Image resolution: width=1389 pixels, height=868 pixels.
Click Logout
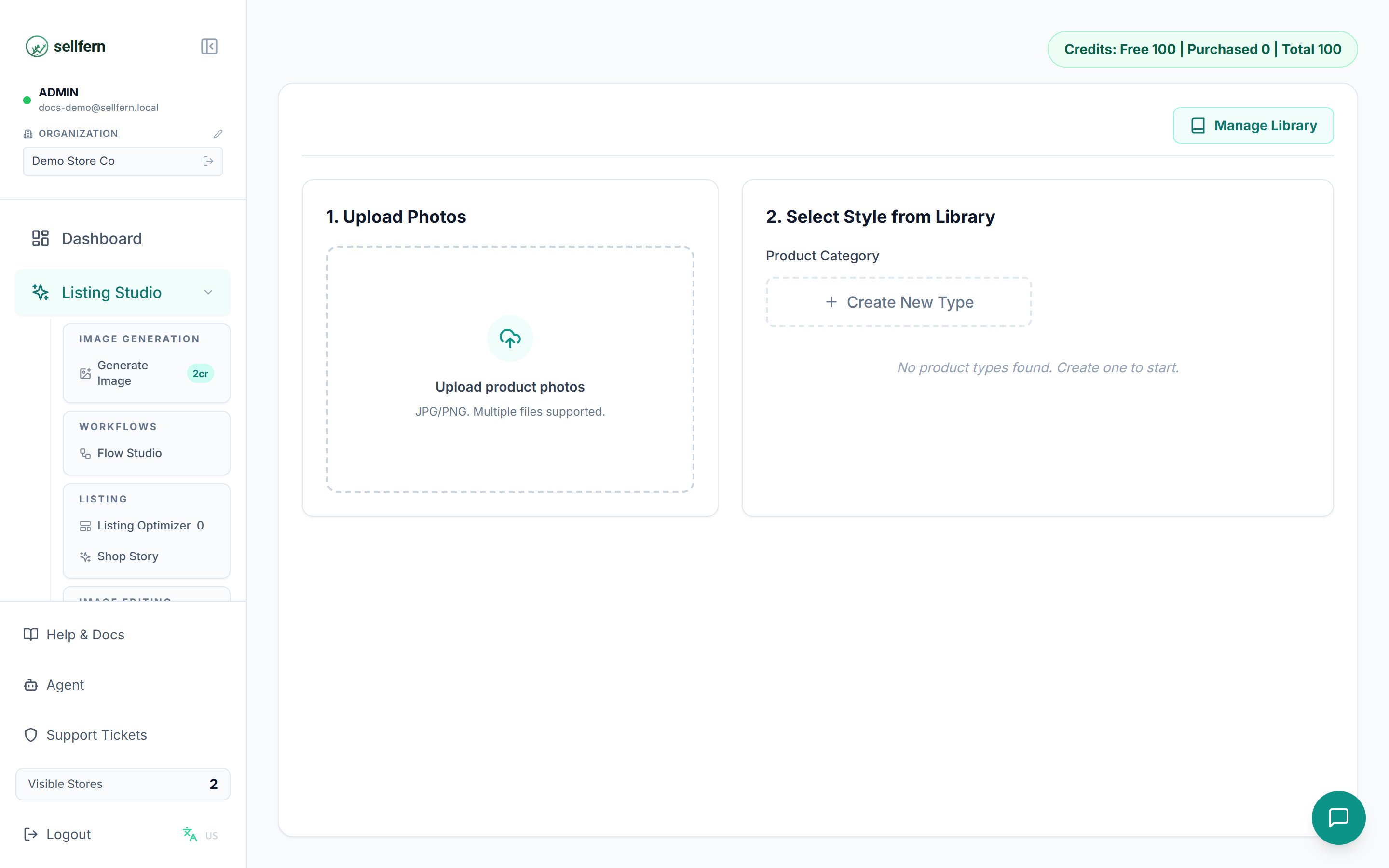coord(57,834)
